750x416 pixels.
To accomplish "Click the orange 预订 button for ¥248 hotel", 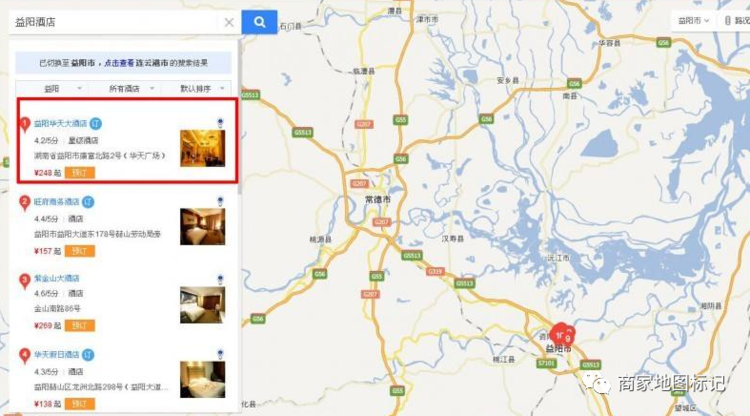I will click(x=80, y=173).
